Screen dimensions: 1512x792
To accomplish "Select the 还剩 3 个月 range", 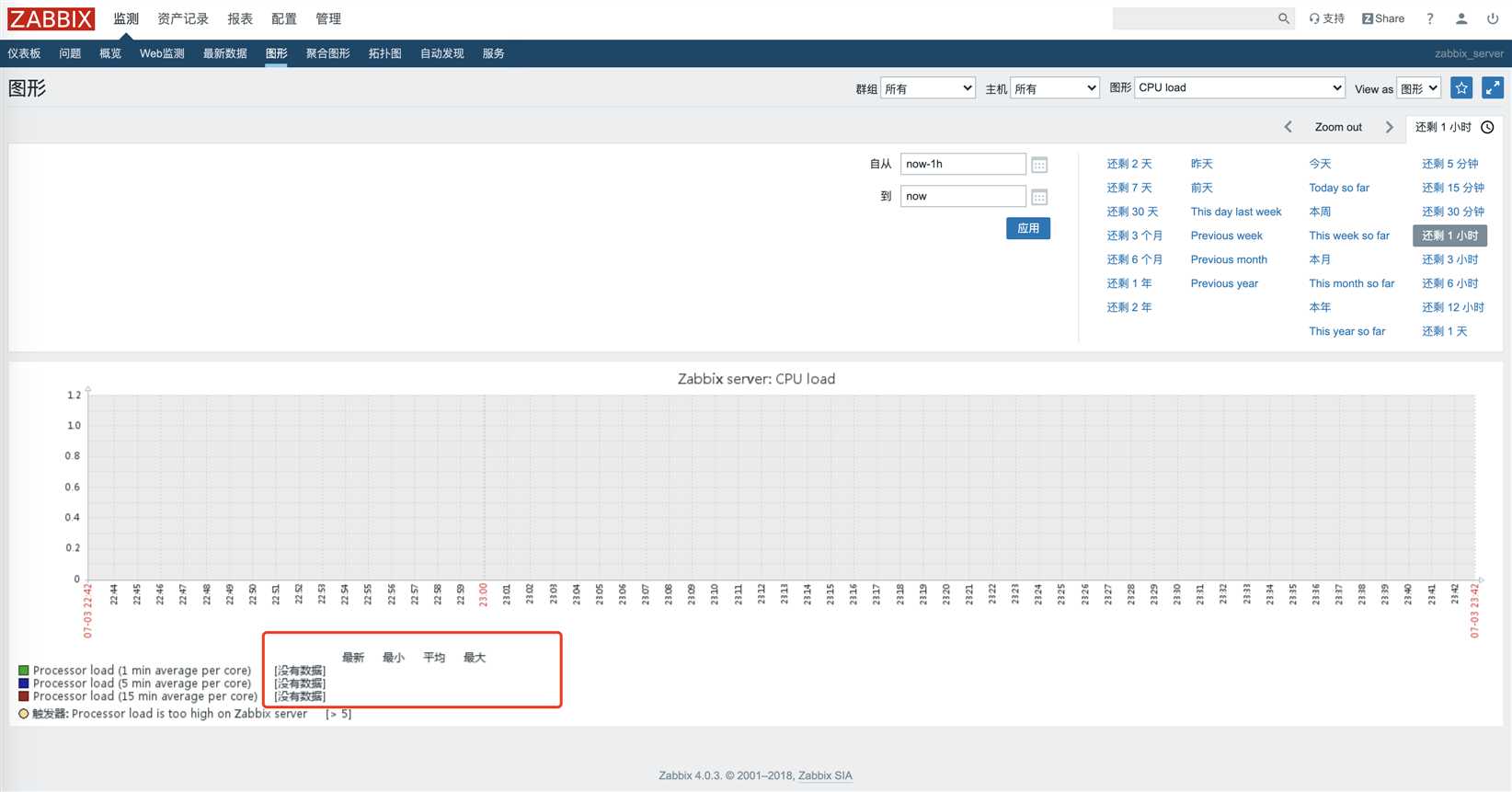I will pyautogui.click(x=1135, y=235).
